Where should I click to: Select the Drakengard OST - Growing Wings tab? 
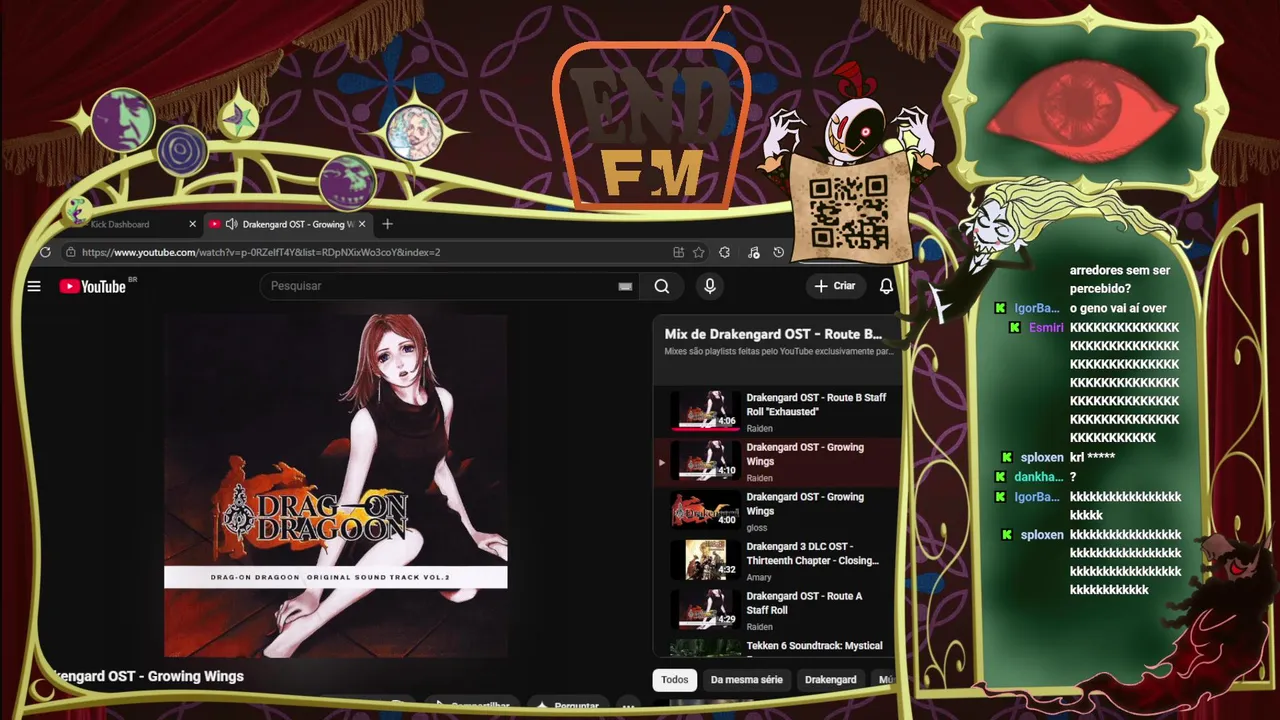pyautogui.click(x=288, y=224)
